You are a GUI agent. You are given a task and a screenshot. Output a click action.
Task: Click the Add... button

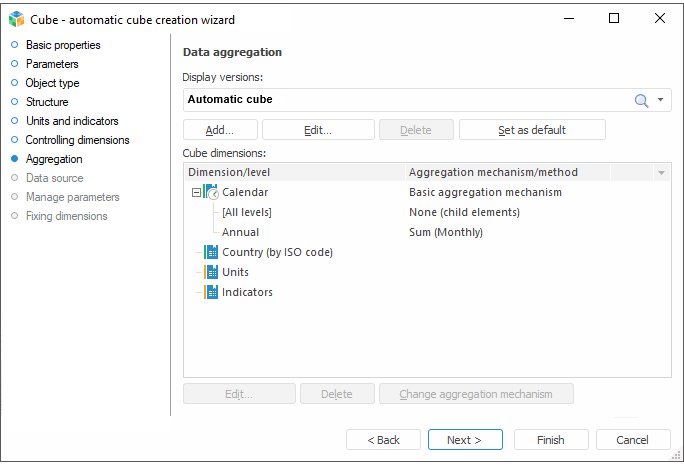(x=220, y=130)
